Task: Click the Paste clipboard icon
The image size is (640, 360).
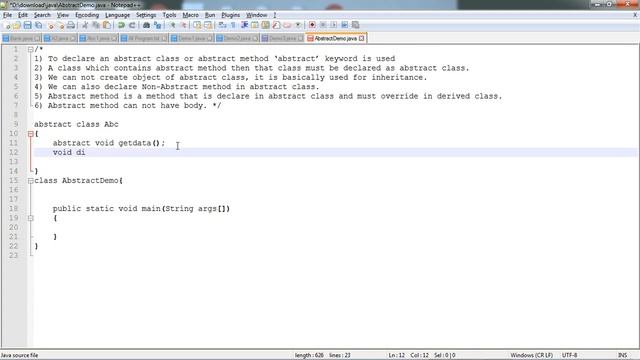Action: tap(107, 25)
